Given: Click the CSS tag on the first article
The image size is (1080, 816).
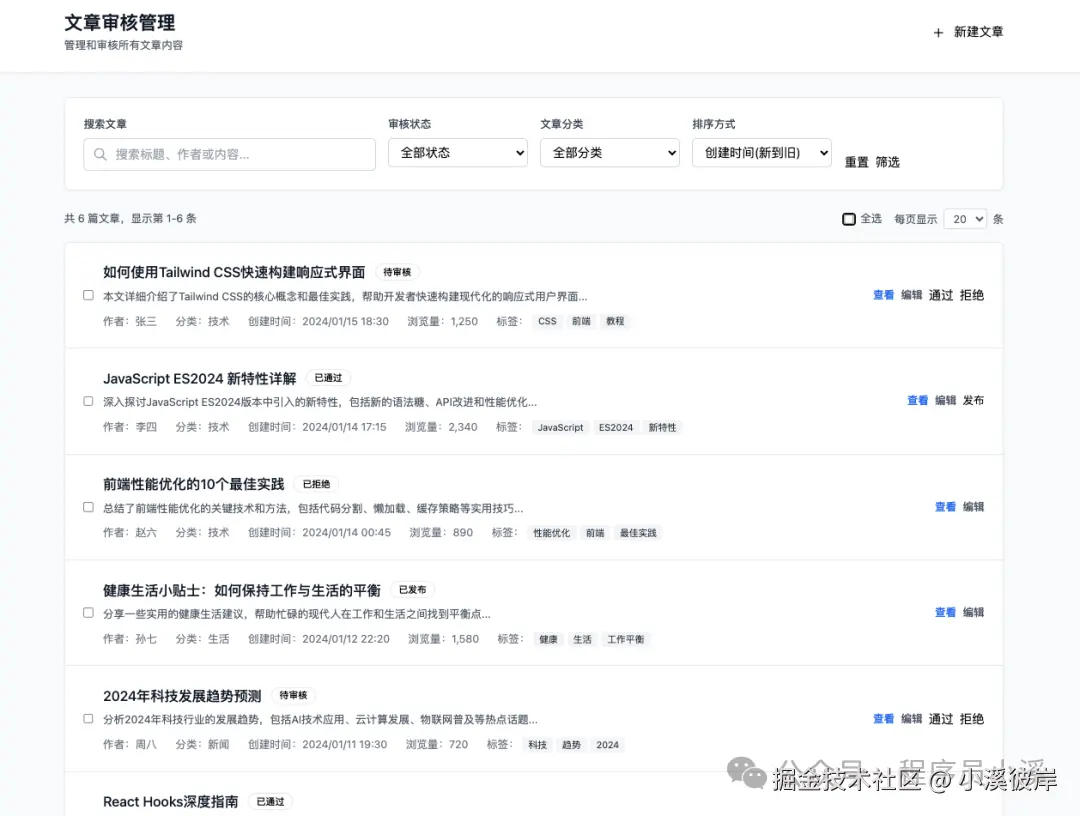Looking at the screenshot, I should point(547,321).
